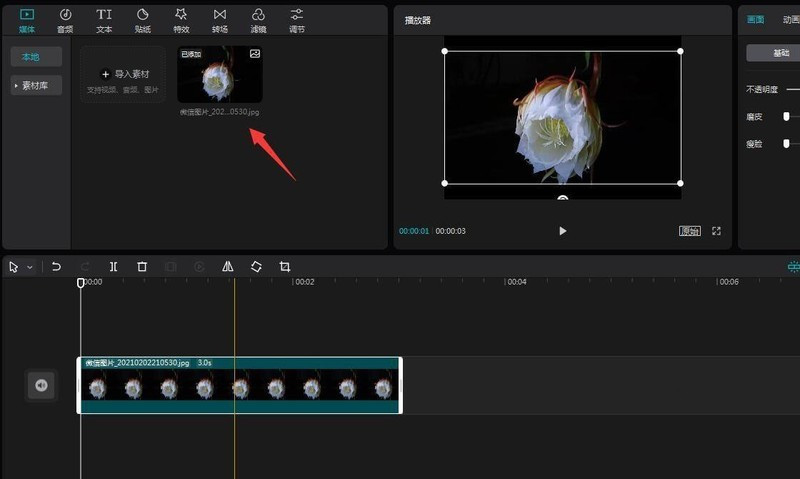Open the 滤镜 (Filters) panel
Viewport: 800px width, 479px height.
coord(258,20)
